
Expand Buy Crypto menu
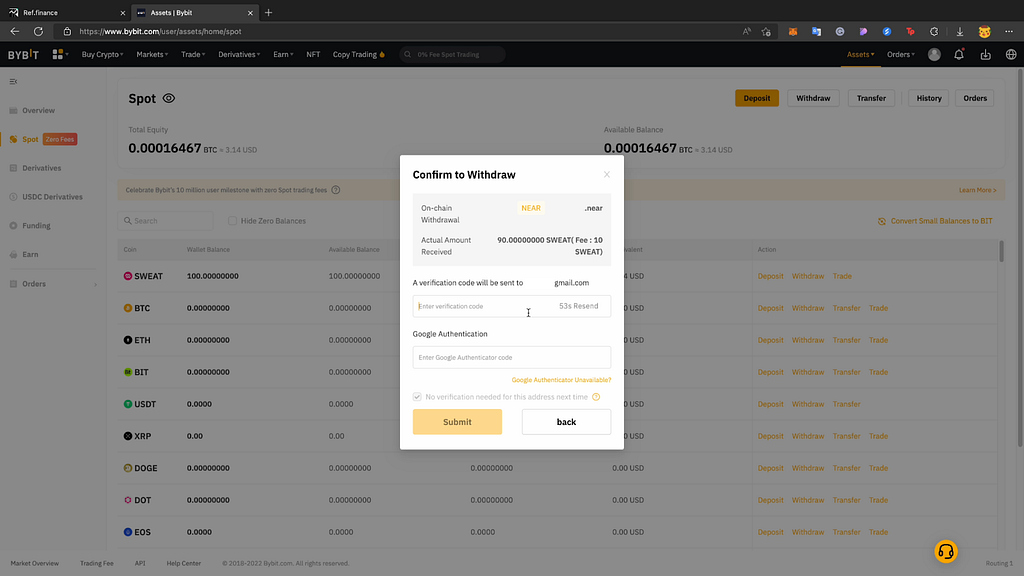click(103, 55)
